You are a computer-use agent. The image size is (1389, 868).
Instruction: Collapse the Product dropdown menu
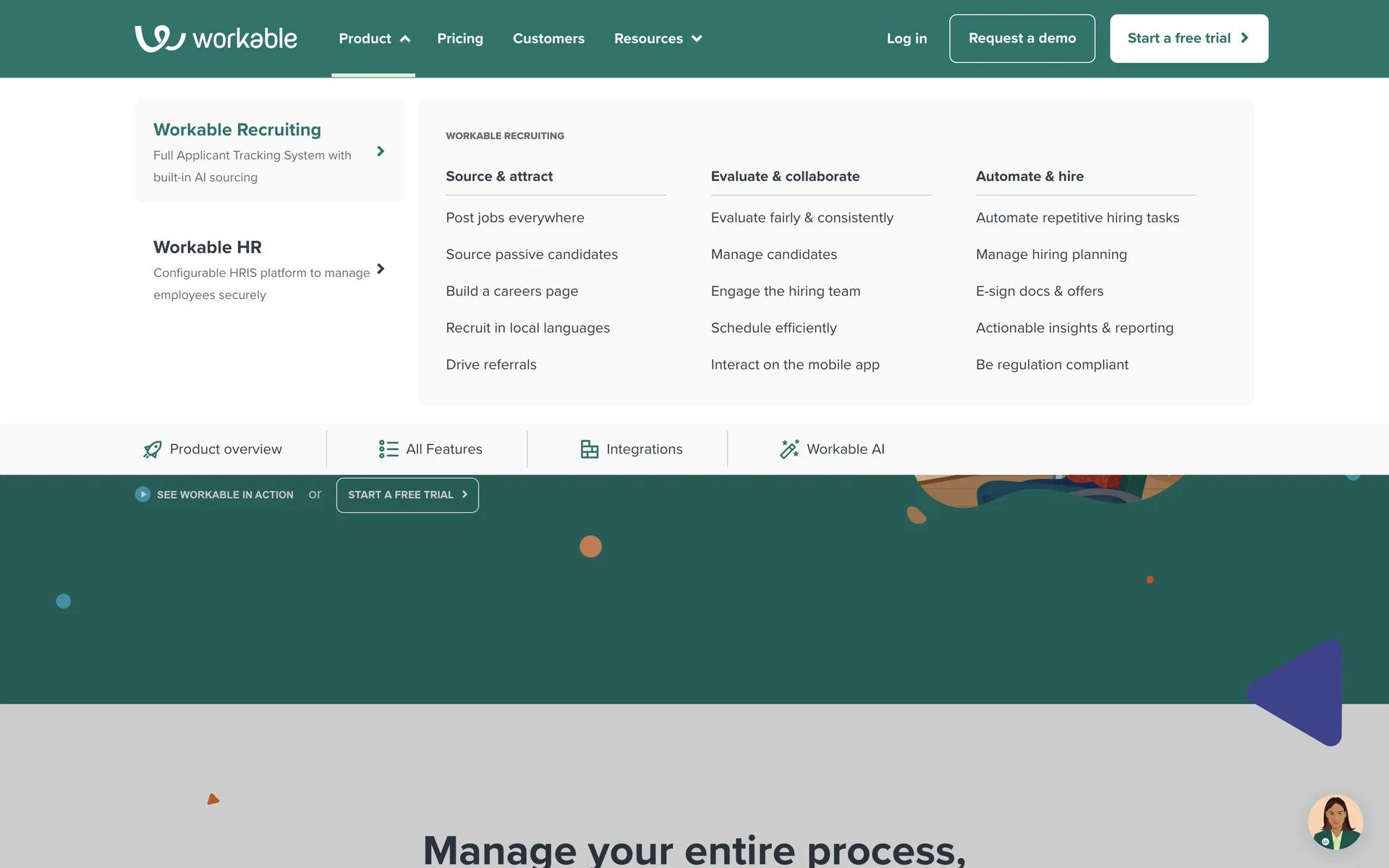(x=374, y=38)
